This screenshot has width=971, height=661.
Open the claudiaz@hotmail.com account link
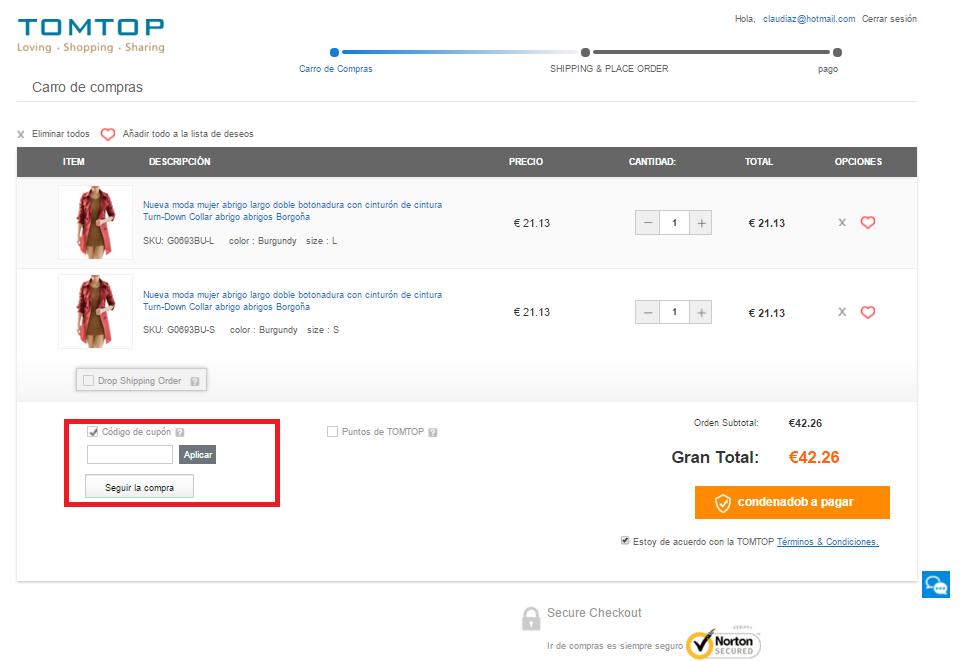coord(809,19)
